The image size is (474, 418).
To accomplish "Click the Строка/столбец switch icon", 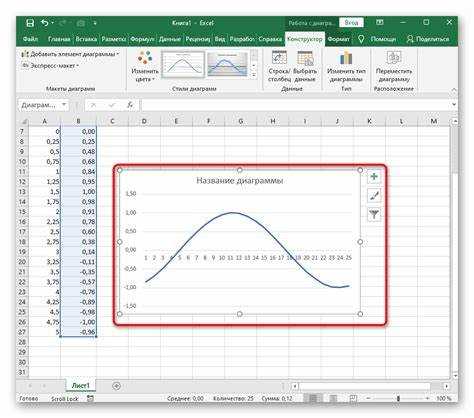I will [279, 58].
